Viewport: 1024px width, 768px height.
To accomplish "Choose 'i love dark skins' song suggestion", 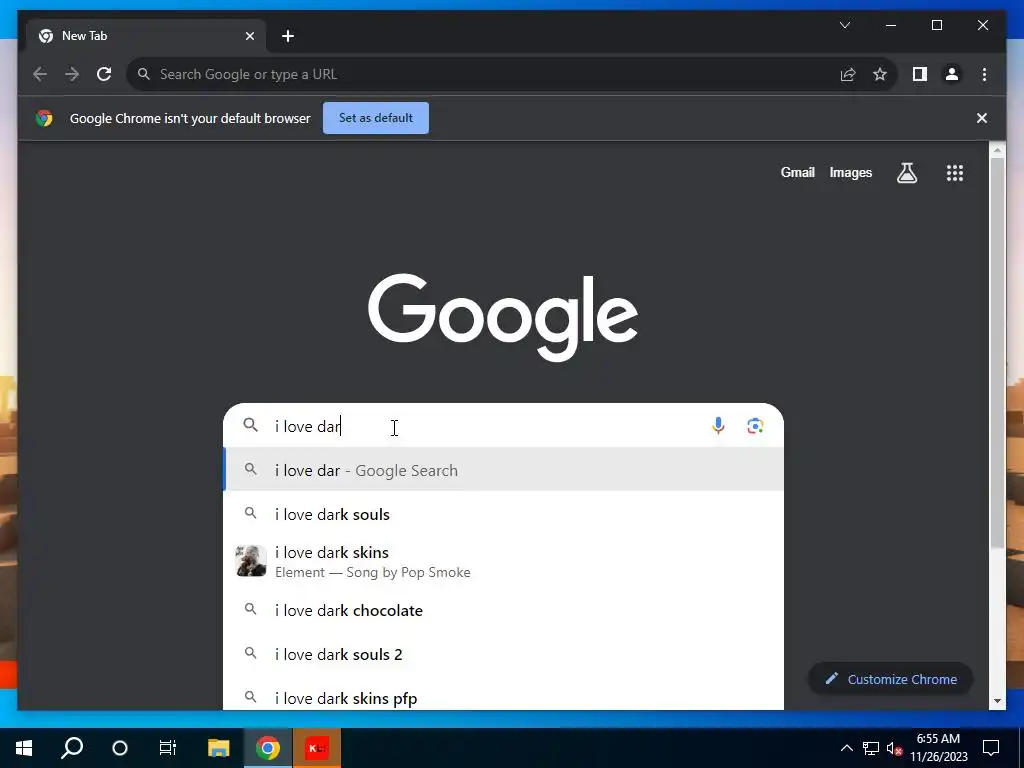I will point(503,562).
